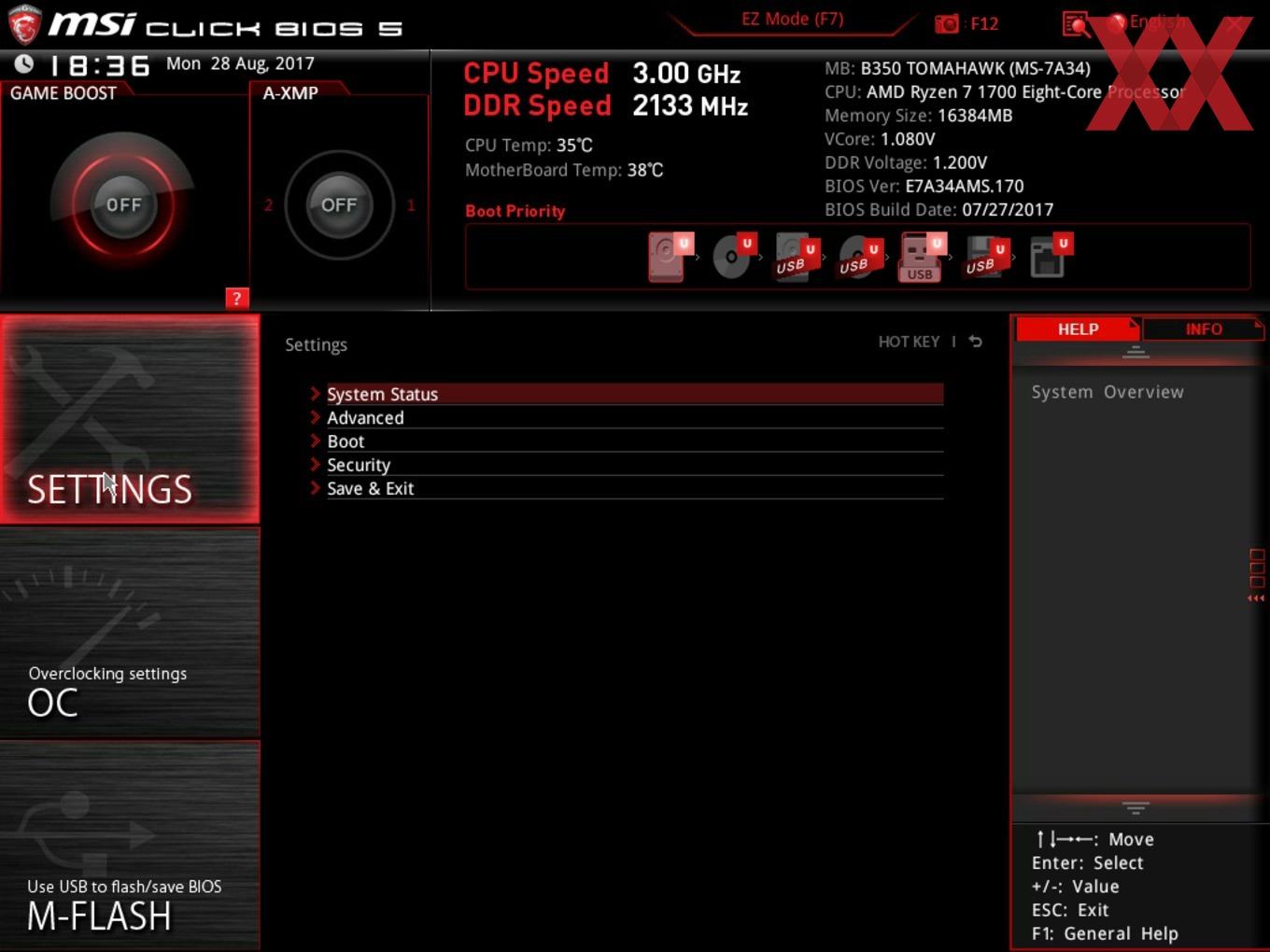Select the USB hard disk boot device icon

[796, 258]
